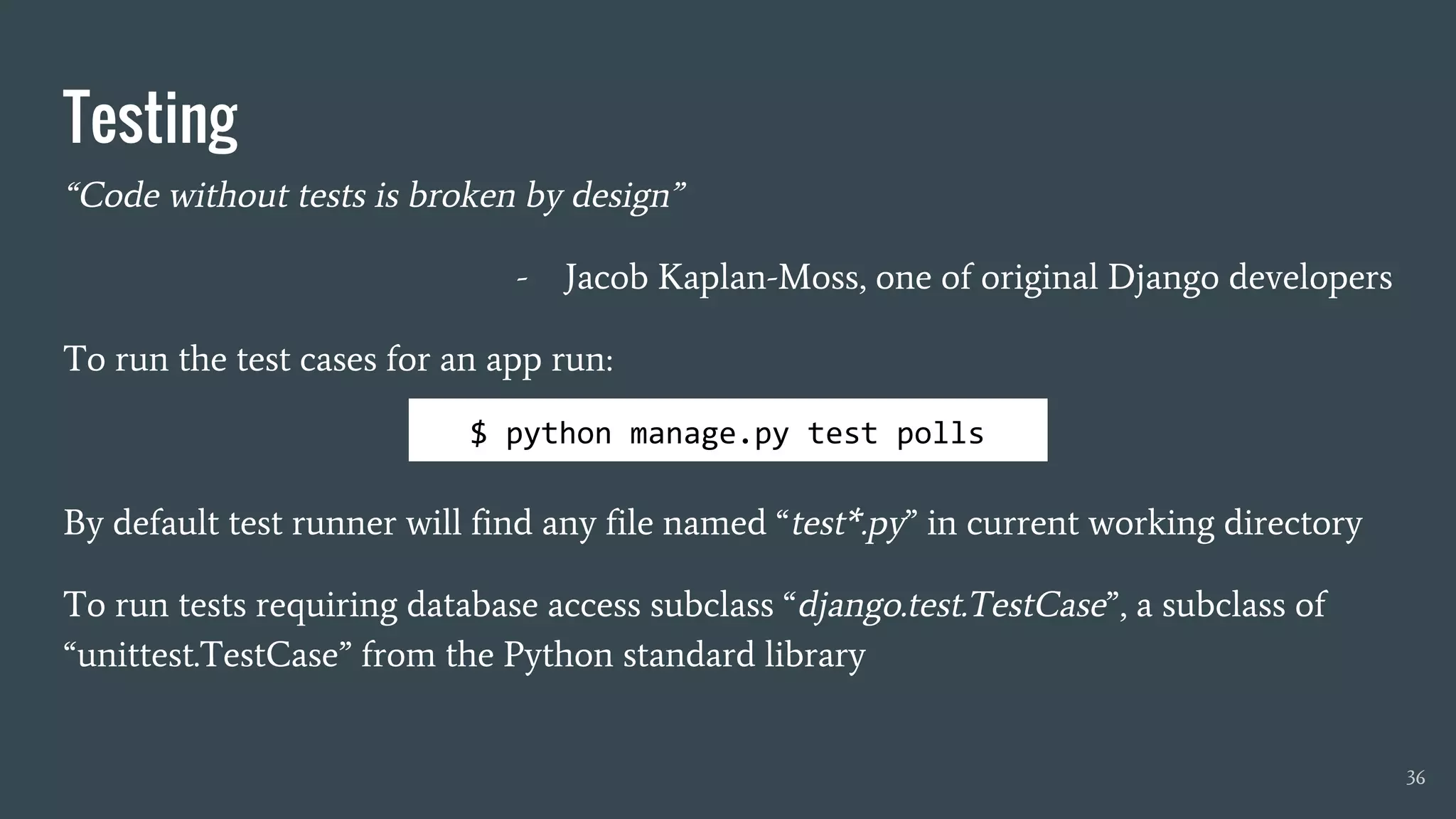Click the "To run the test cases" sentence

(x=338, y=359)
